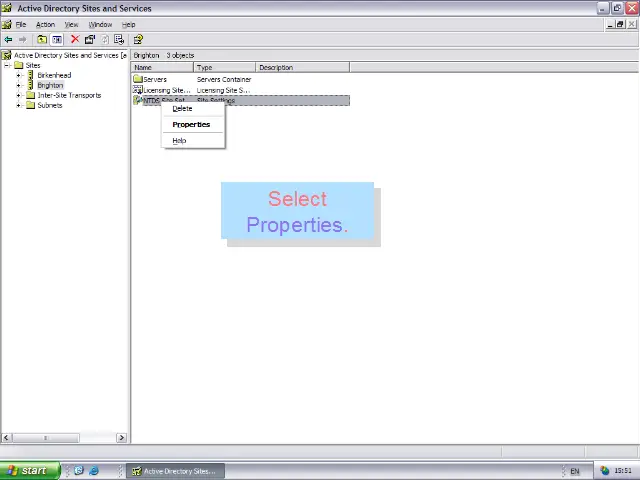Click Active Directory Sites taskbar button
This screenshot has height=480, width=640.
(175, 471)
